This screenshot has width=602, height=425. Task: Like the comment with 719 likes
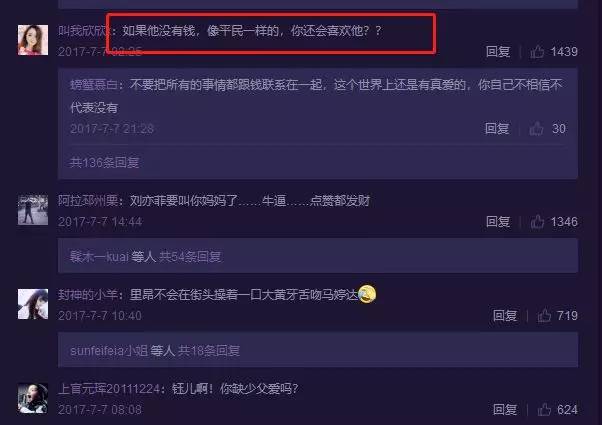pyautogui.click(x=544, y=316)
